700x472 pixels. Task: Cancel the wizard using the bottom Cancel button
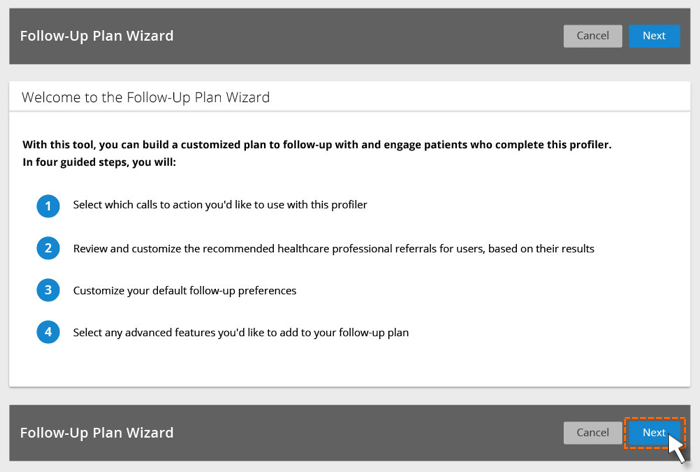click(592, 432)
